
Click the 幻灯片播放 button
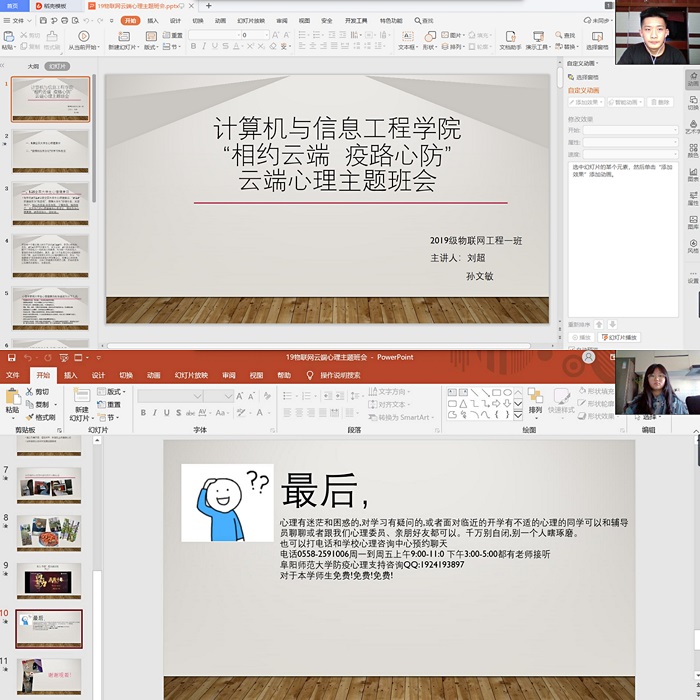tap(621, 338)
